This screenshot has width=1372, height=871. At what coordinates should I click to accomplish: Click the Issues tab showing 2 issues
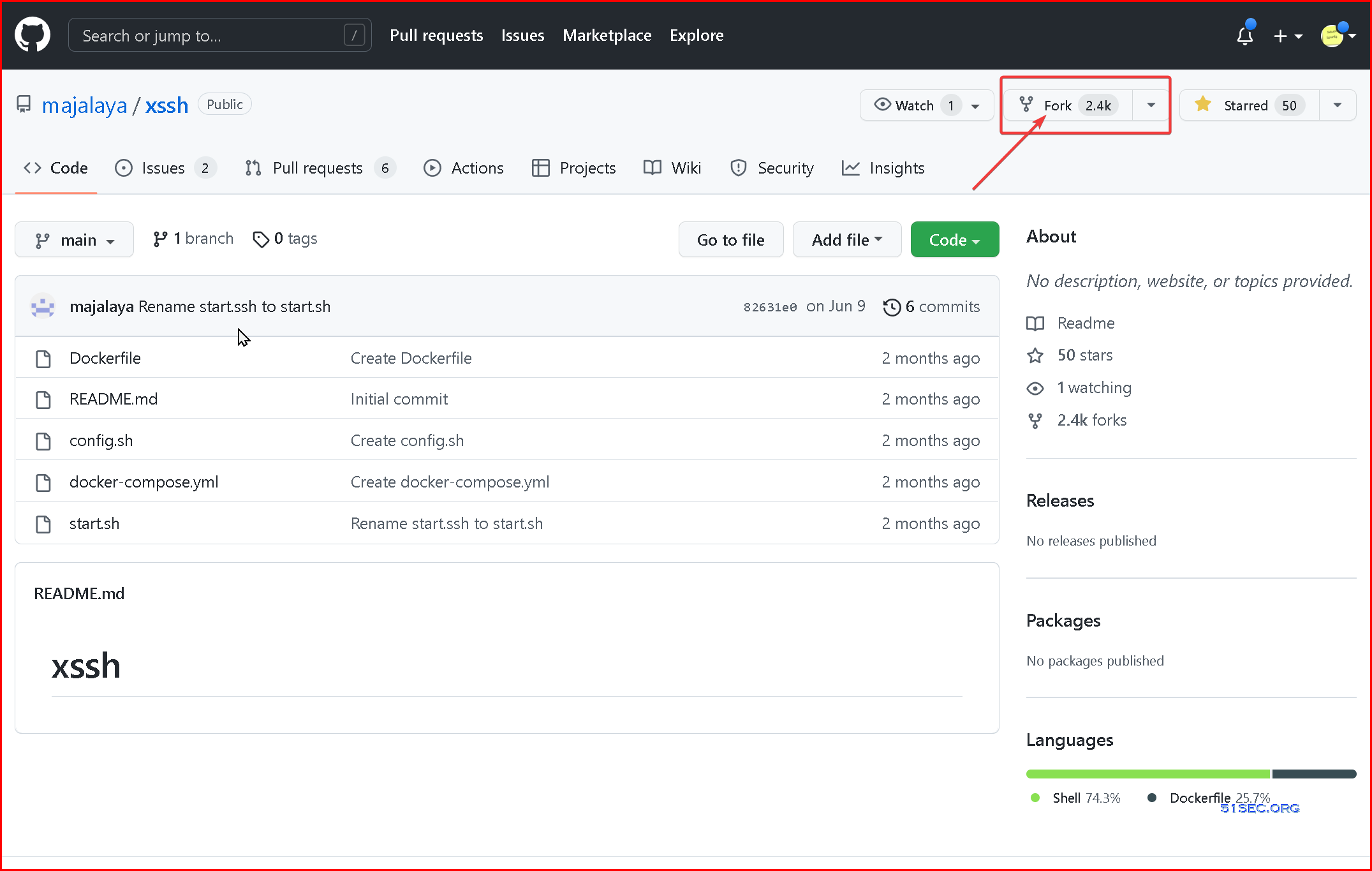tap(163, 168)
